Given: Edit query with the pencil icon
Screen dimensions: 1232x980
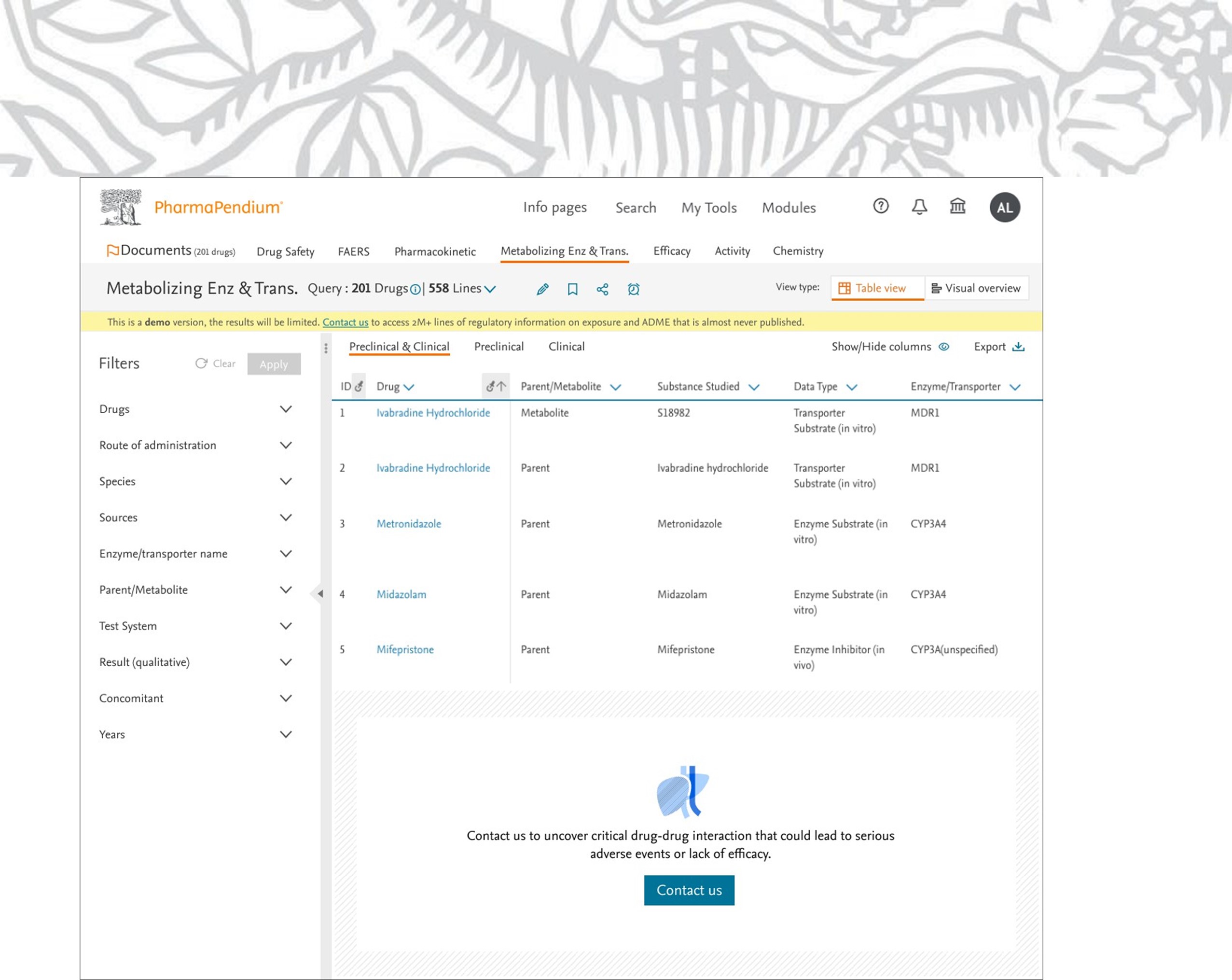Looking at the screenshot, I should 542,289.
